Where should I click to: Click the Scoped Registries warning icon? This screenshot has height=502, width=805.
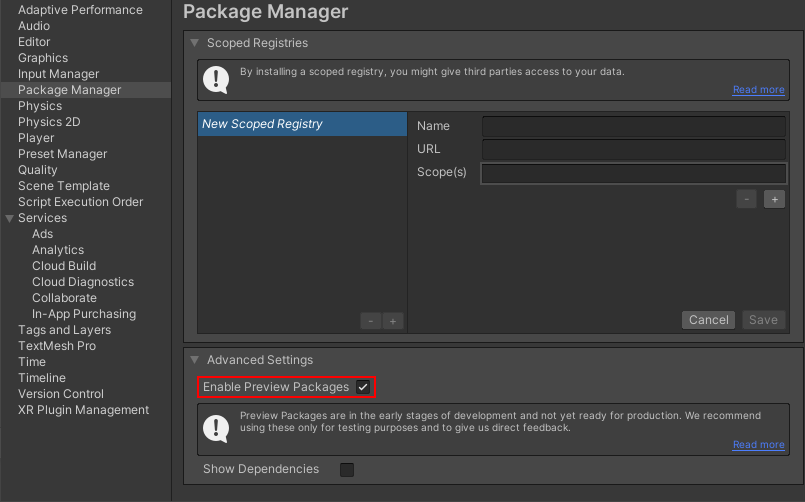click(x=216, y=79)
